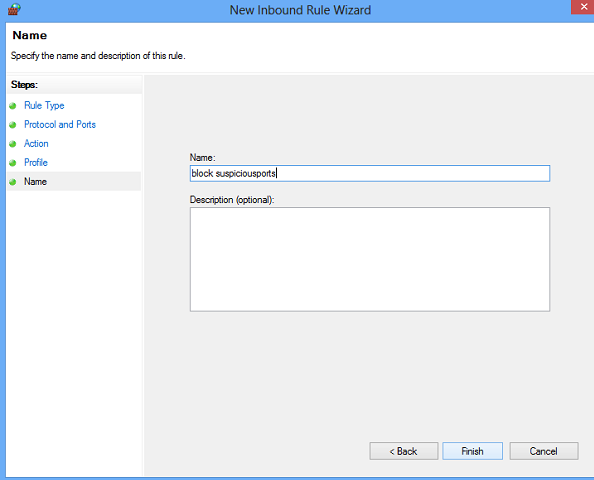Viewport: 594px width, 480px height.
Task: Select the Name step in sidebar
Action: (36, 181)
